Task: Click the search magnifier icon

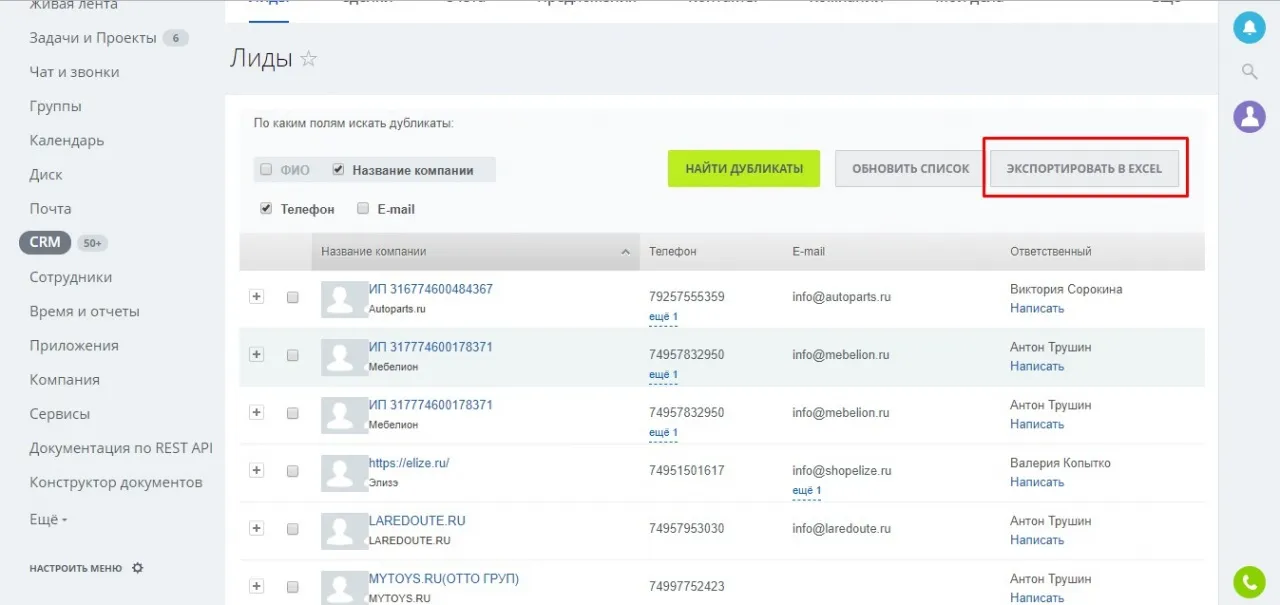Action: point(1249,71)
